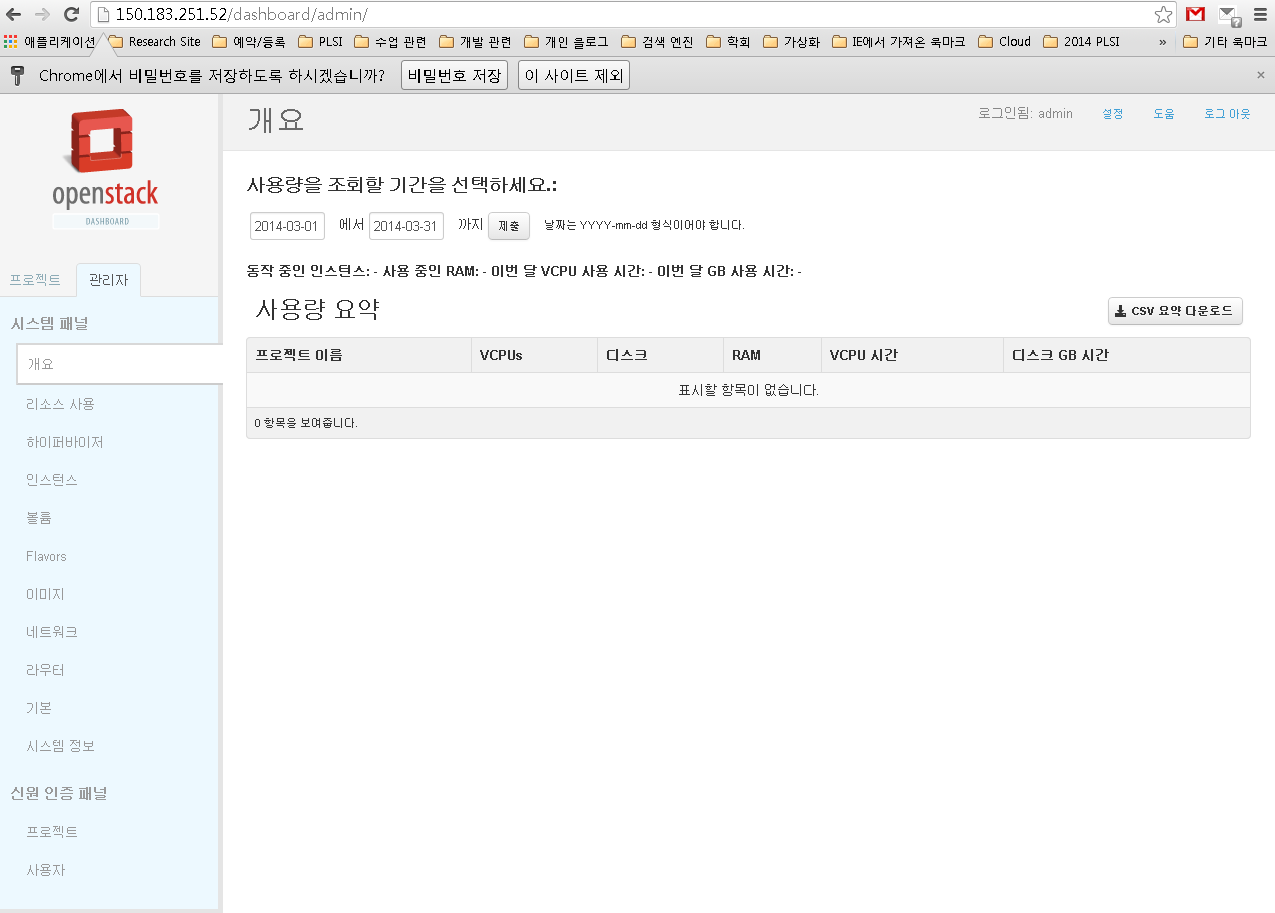Click the 제출 button

[508, 226]
